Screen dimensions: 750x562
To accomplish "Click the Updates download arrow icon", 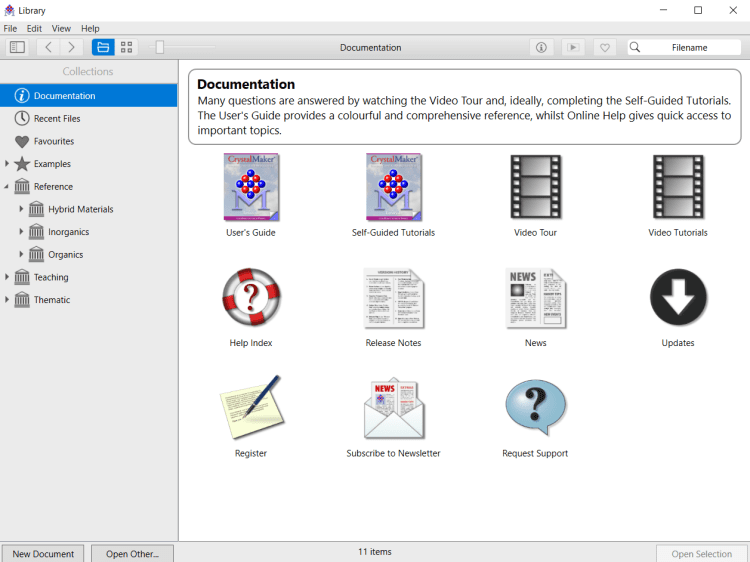I will click(678, 297).
